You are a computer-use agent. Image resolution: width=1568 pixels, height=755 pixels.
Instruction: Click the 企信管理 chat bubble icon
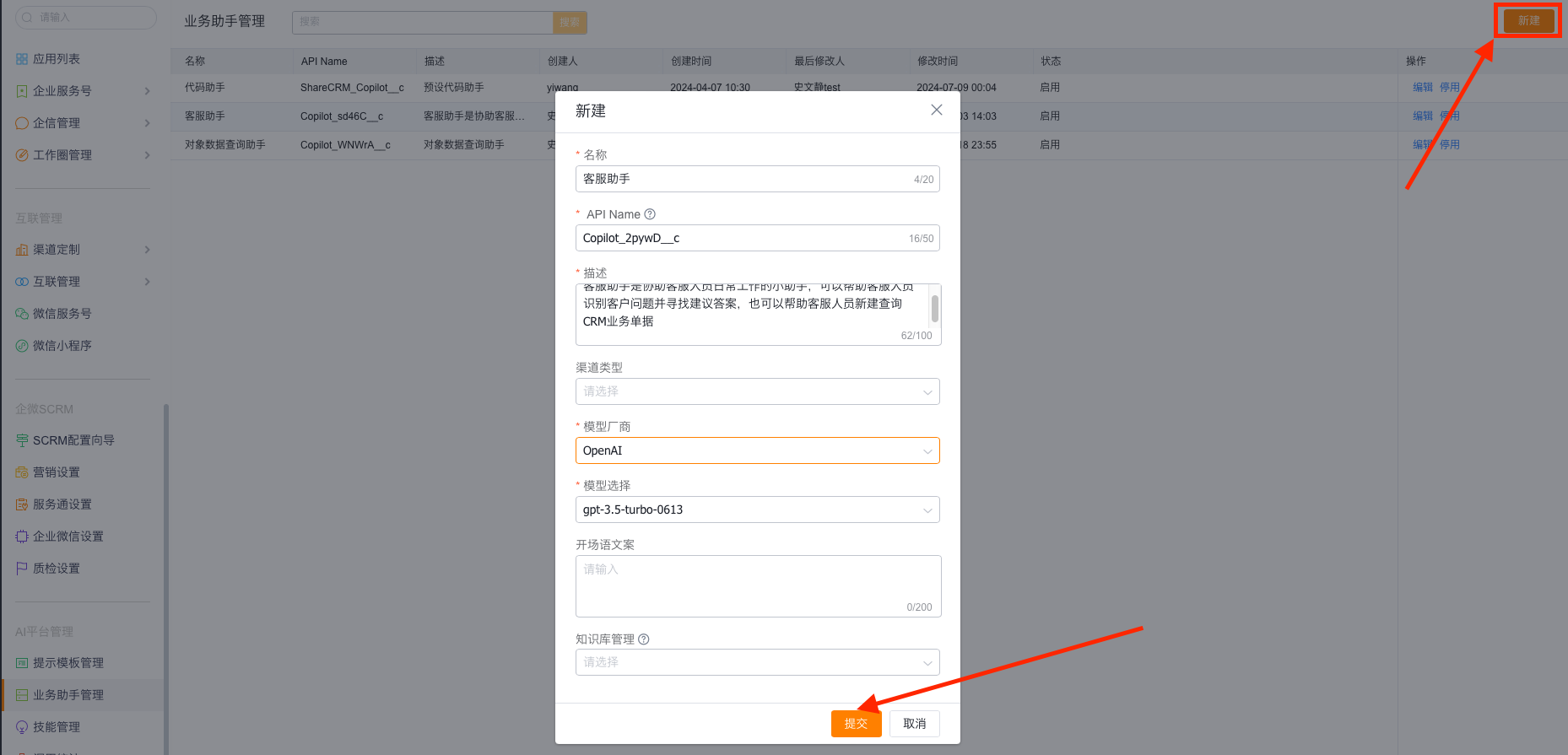click(22, 123)
